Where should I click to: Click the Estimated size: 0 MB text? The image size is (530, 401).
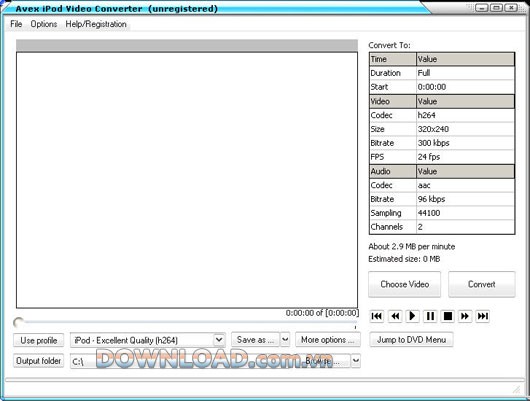404,259
